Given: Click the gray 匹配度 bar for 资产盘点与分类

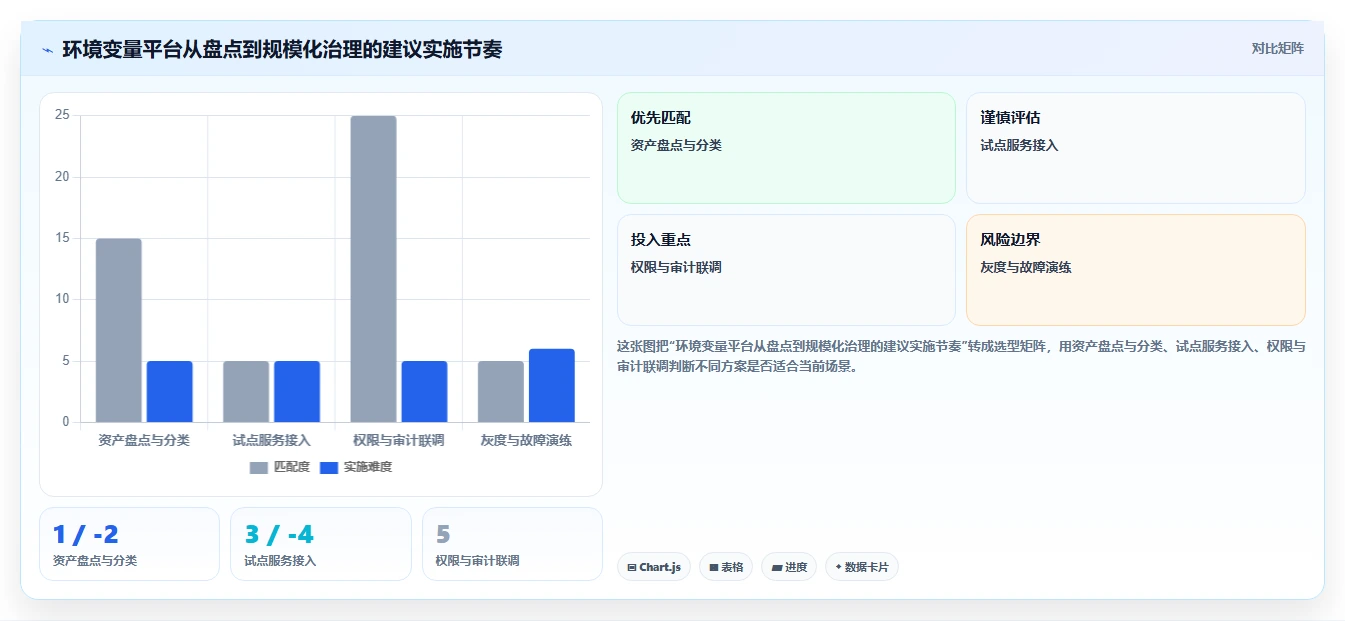Looking at the screenshot, I should (119, 330).
